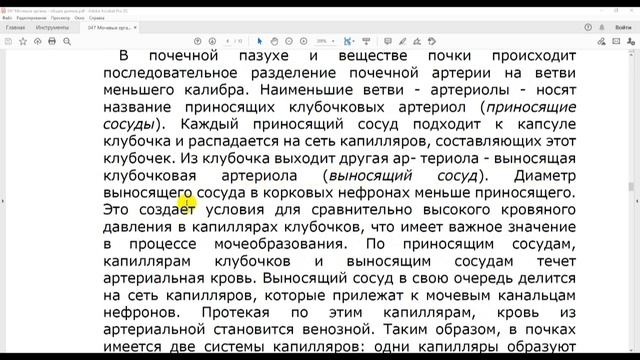Click the current page number field
The height and width of the screenshot is (360, 640).
228,41
